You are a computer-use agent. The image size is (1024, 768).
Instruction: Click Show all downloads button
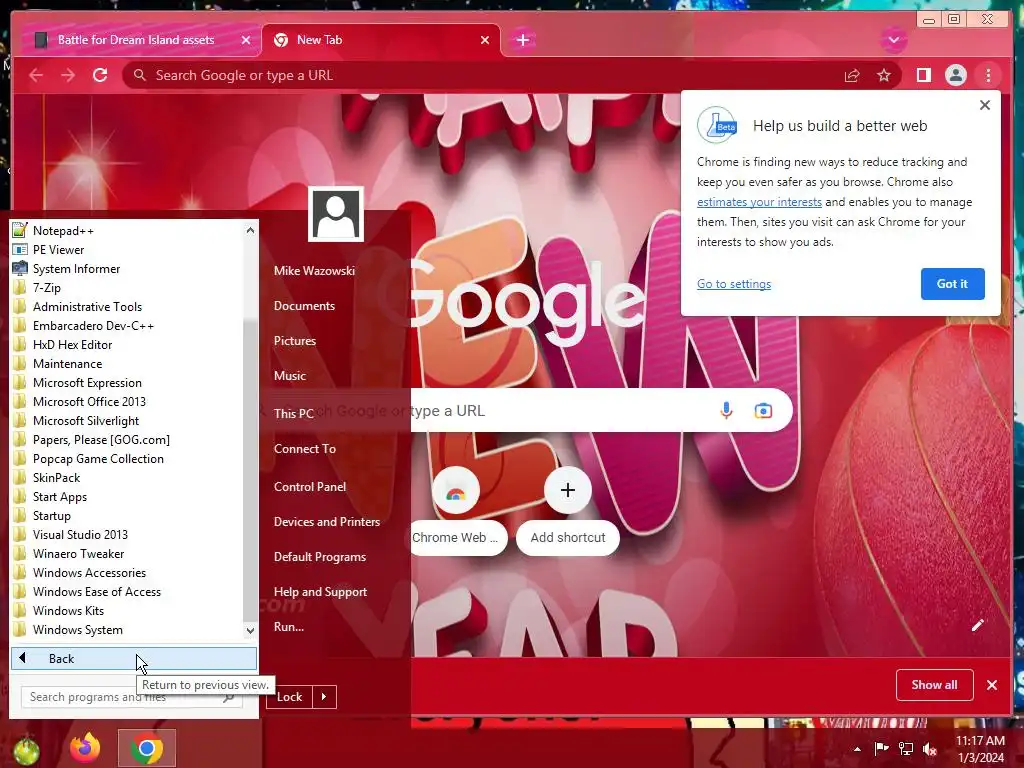935,685
